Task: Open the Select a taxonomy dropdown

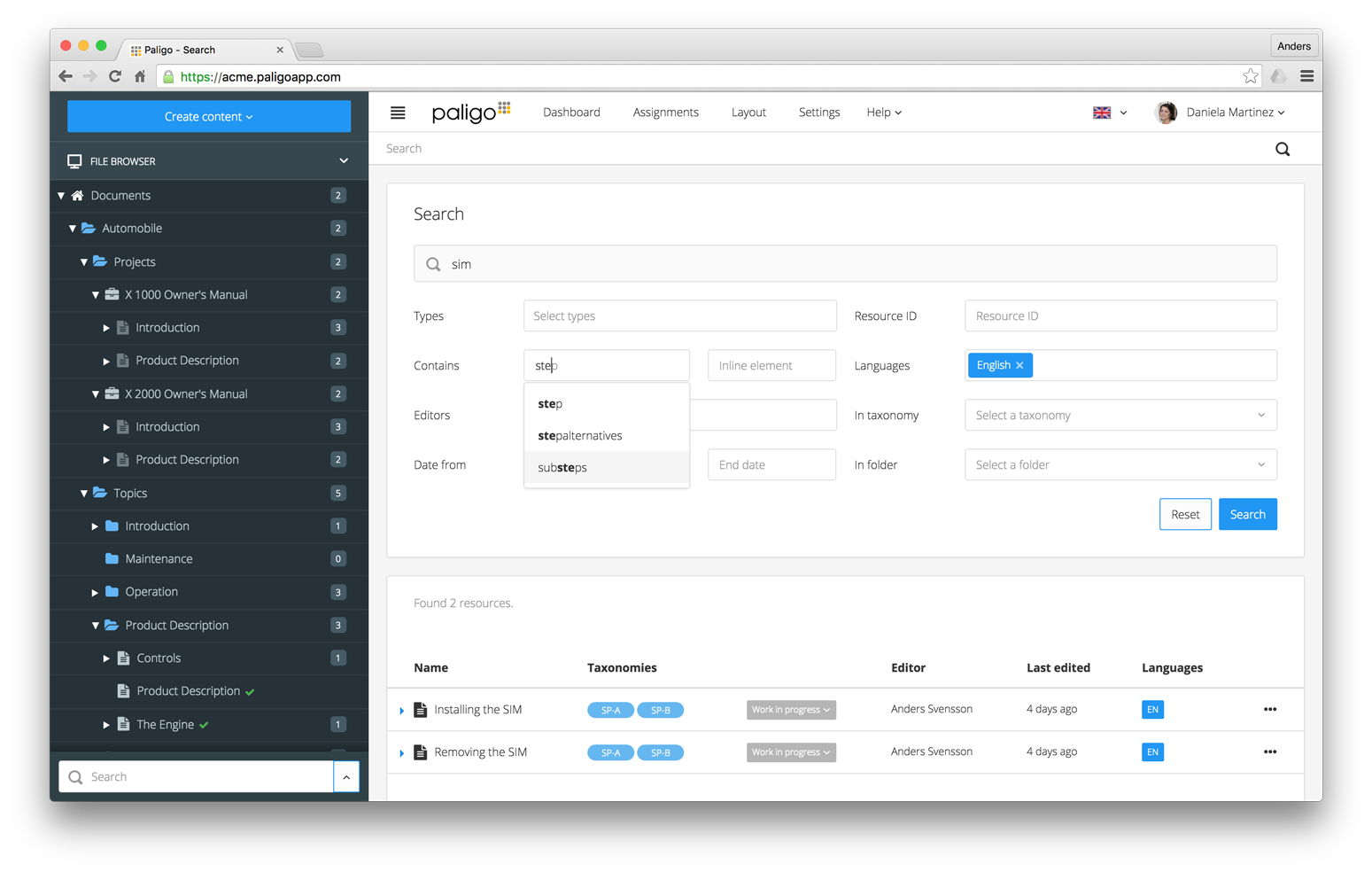Action: 1120,415
